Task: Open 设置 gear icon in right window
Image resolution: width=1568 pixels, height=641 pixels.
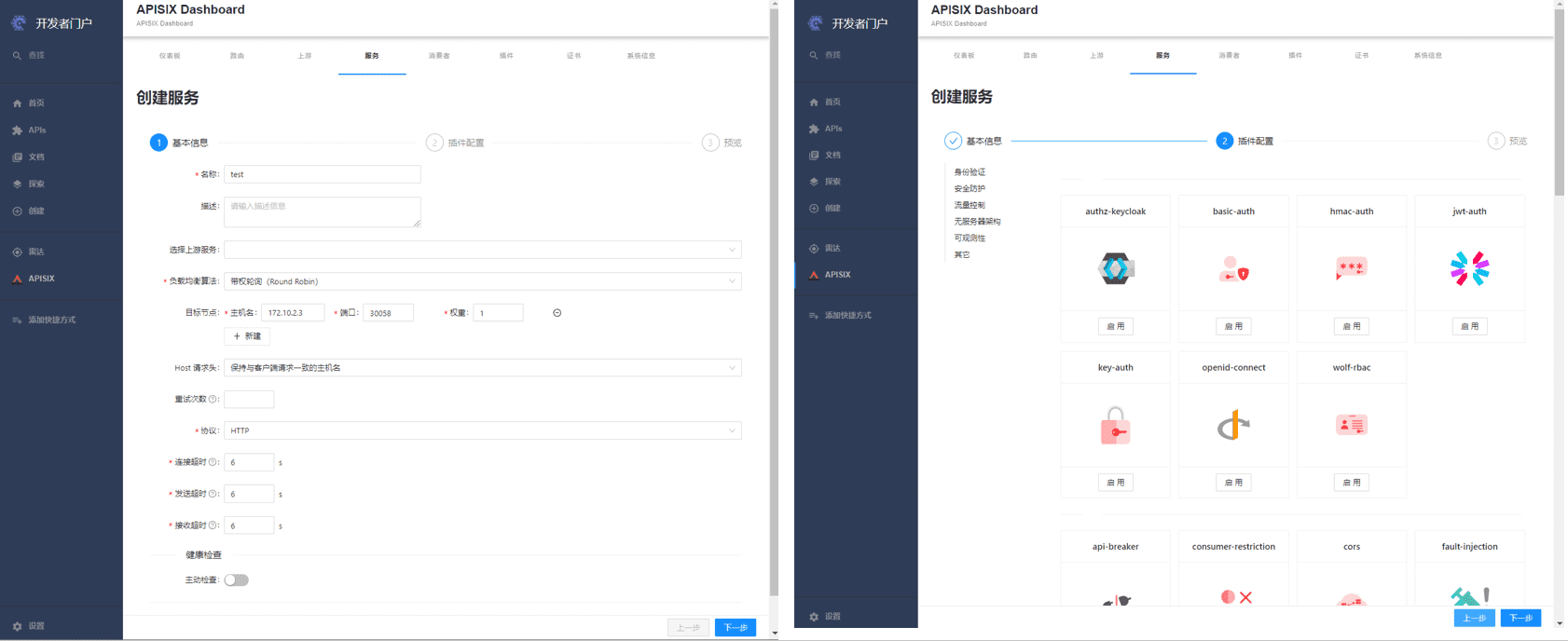Action: click(814, 617)
